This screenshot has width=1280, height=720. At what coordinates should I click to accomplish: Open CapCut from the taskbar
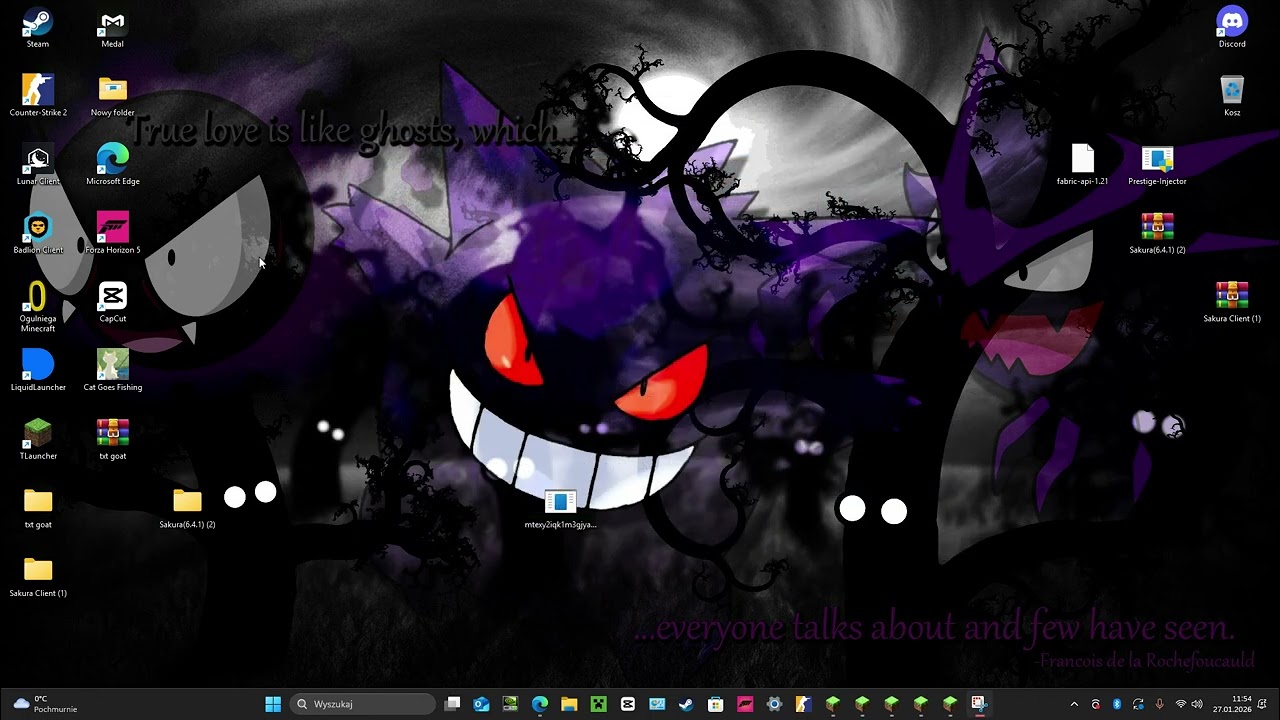[x=628, y=704]
